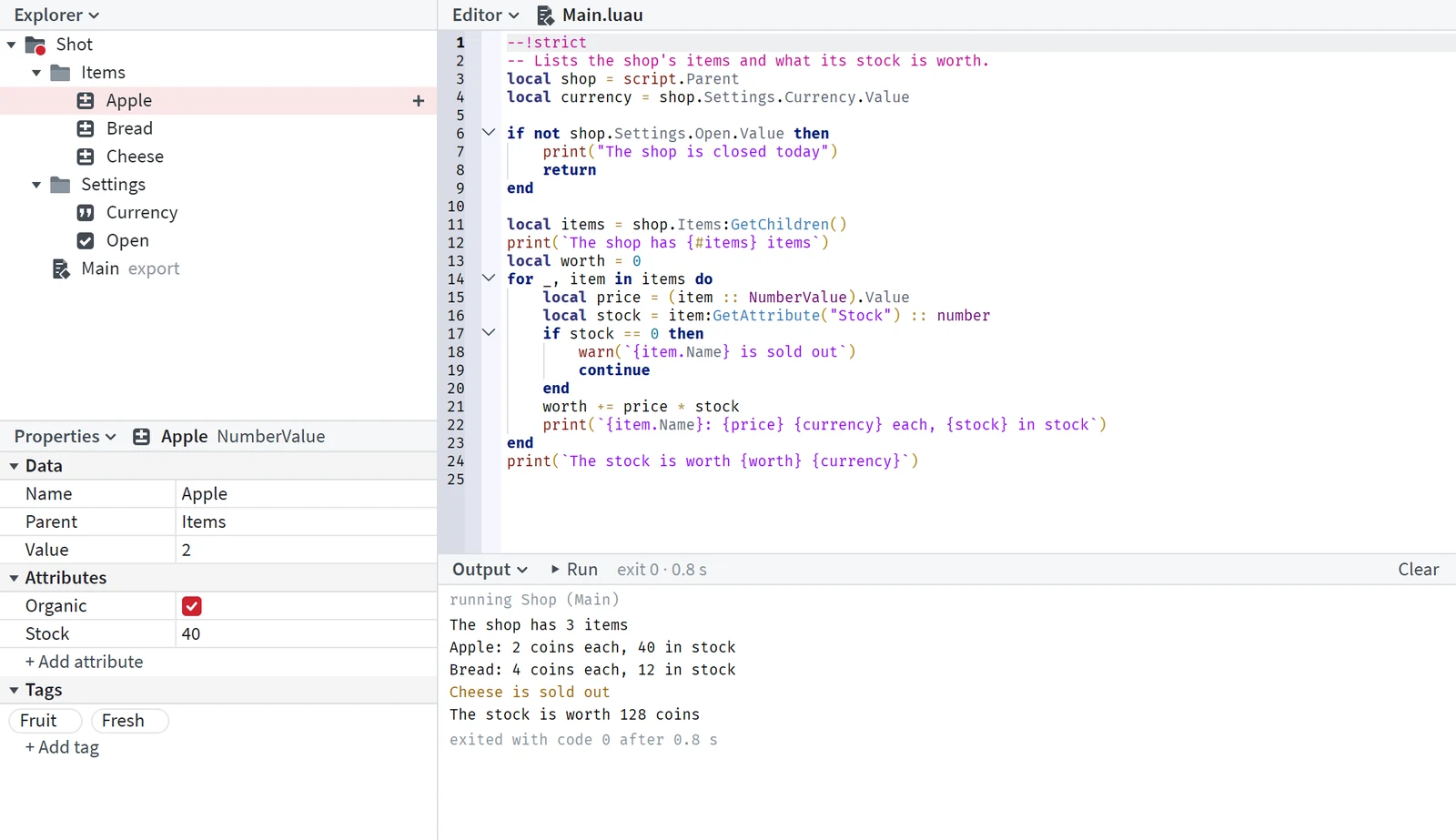Image resolution: width=1456 pixels, height=840 pixels.
Task: Select Cheese in the Explorer tree
Action: pyautogui.click(x=218, y=157)
